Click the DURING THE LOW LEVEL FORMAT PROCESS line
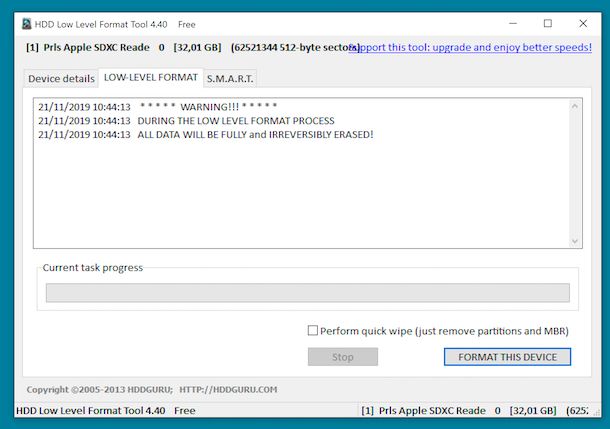The width and height of the screenshot is (610, 429). (186, 121)
